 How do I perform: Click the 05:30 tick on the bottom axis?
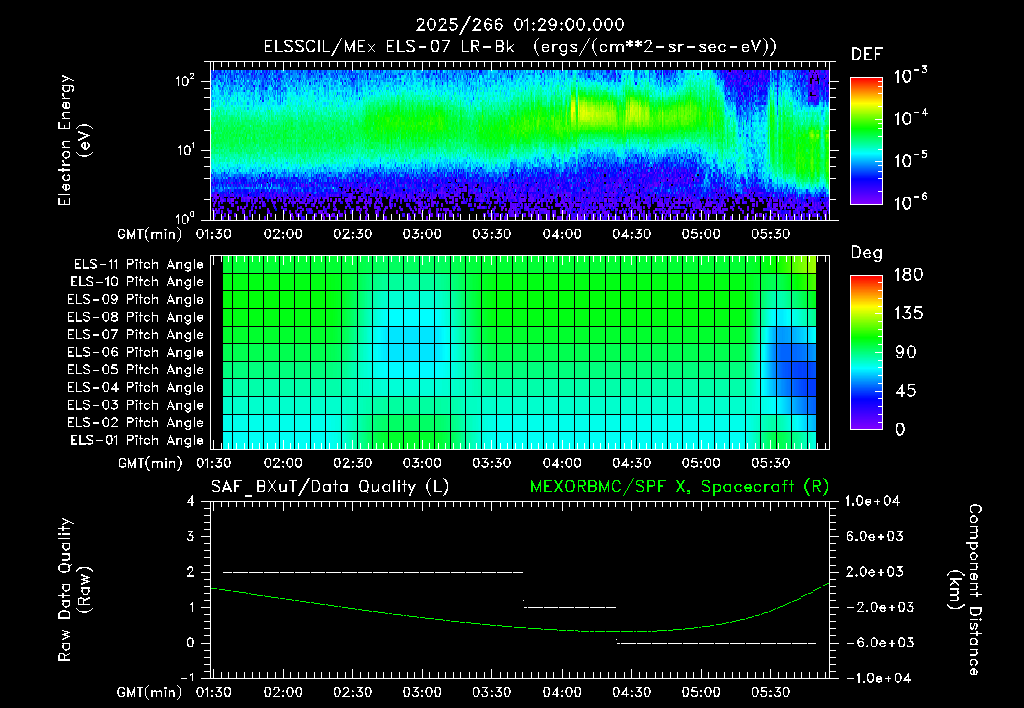tap(771, 692)
